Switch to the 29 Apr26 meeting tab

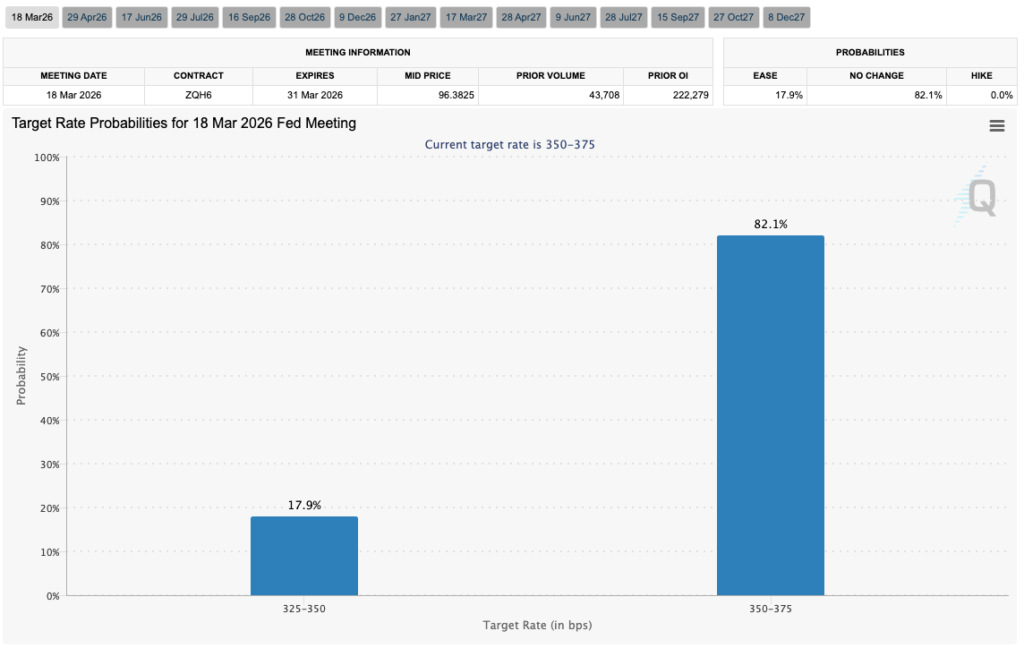(86, 16)
